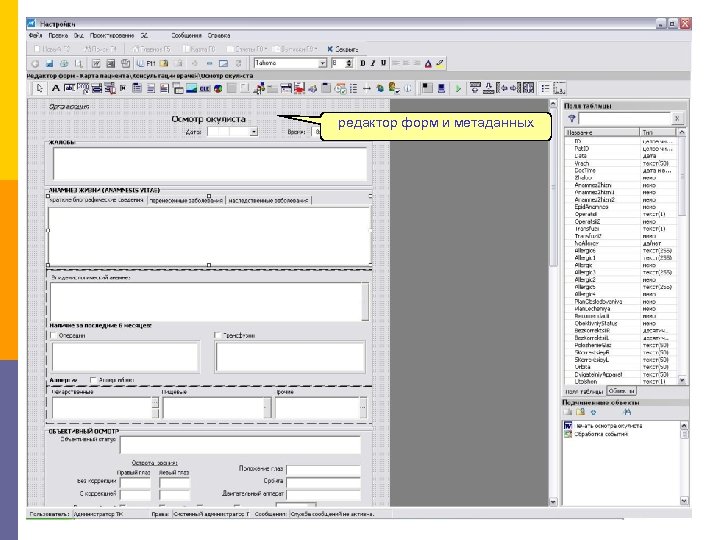Select the text label 'A' tool
This screenshot has width=720, height=540.
56,88
